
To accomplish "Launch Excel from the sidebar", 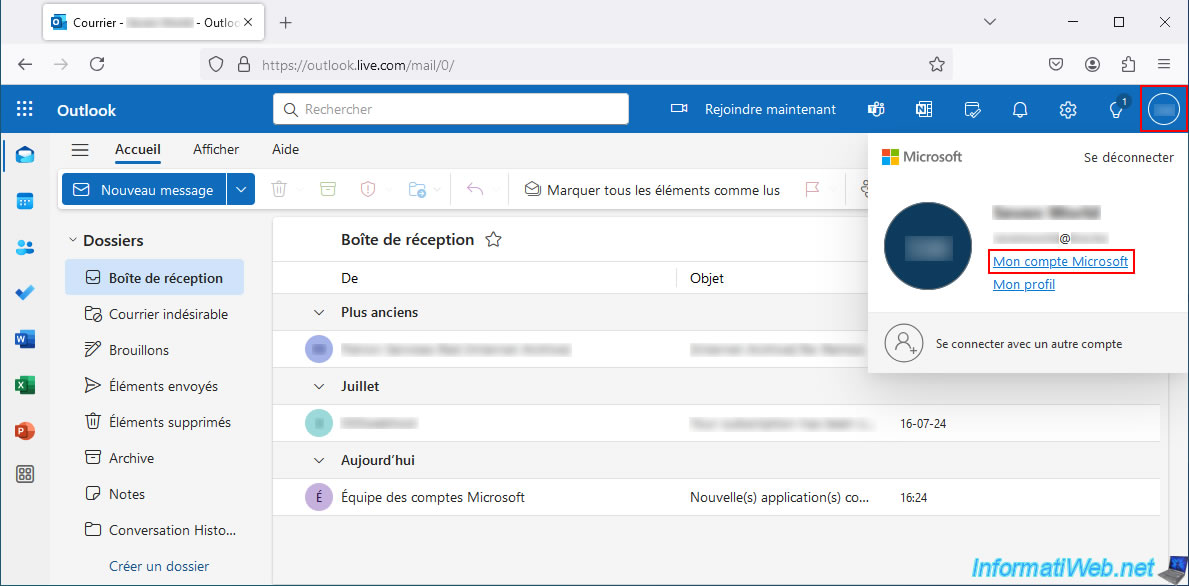I will point(25,385).
